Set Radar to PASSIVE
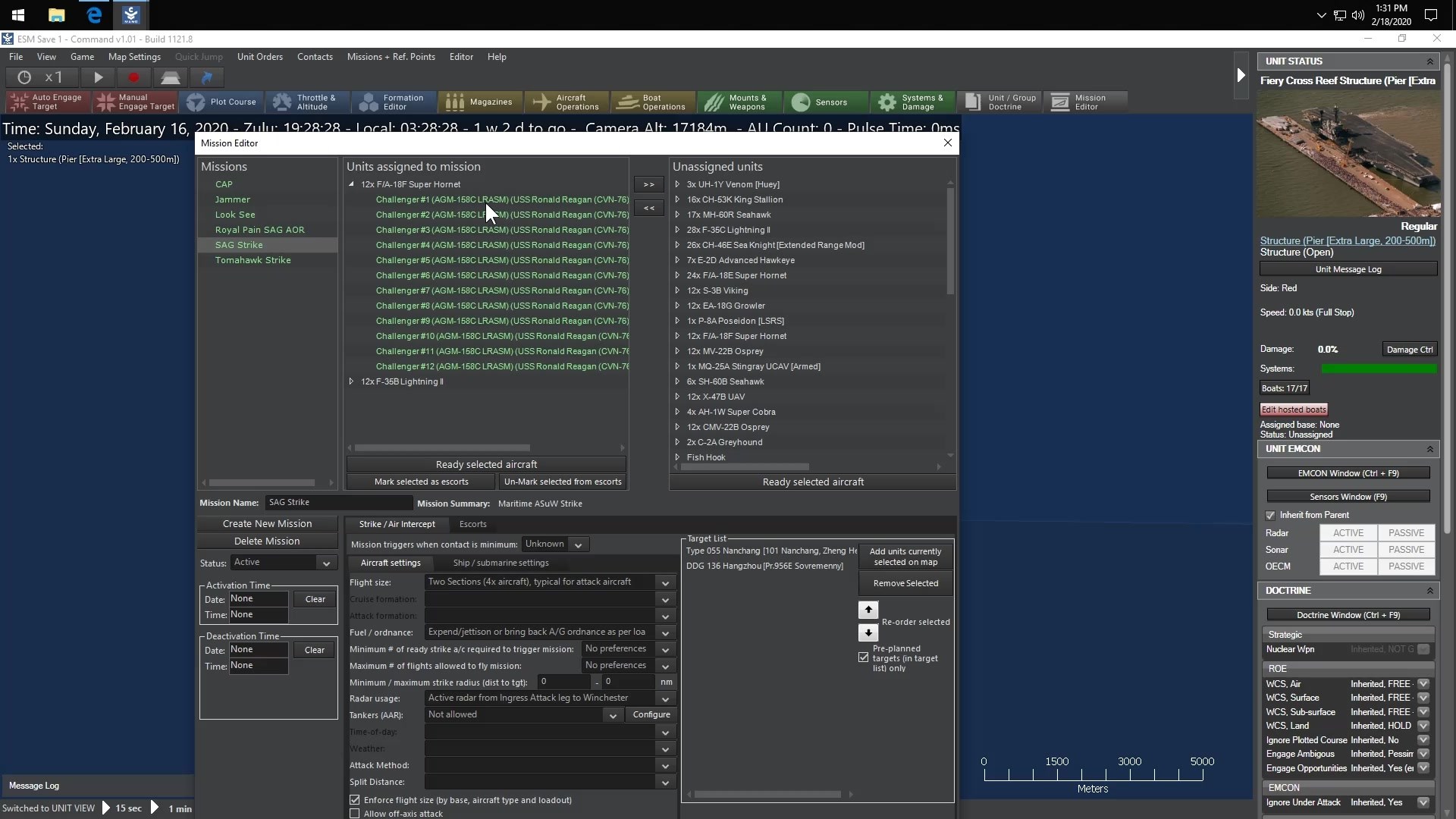This screenshot has width=1456, height=819. tap(1407, 533)
